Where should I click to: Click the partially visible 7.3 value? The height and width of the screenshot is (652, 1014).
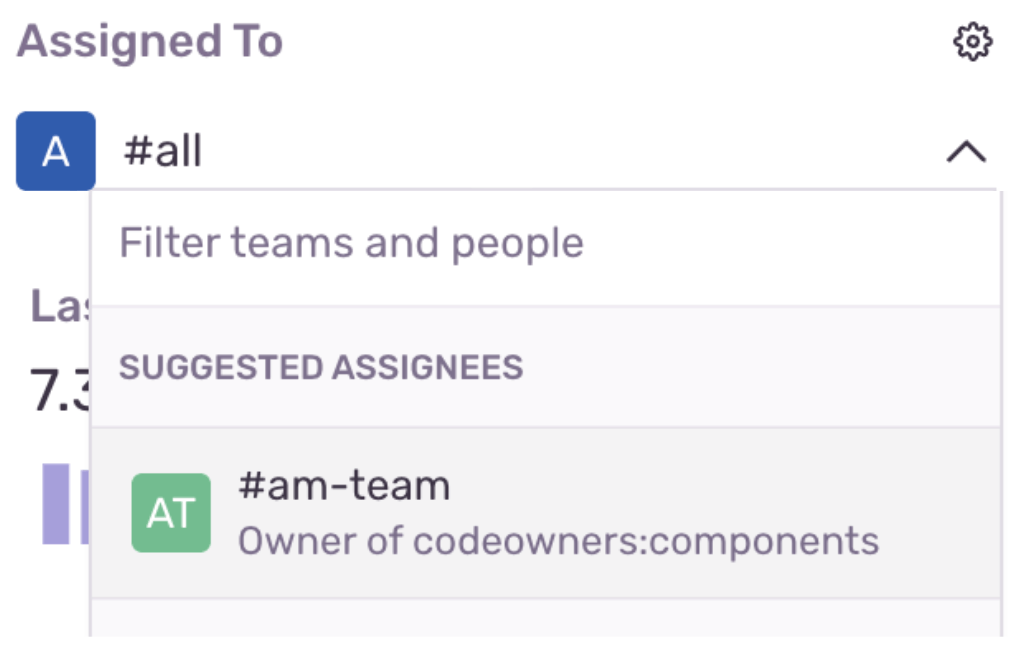point(58,390)
